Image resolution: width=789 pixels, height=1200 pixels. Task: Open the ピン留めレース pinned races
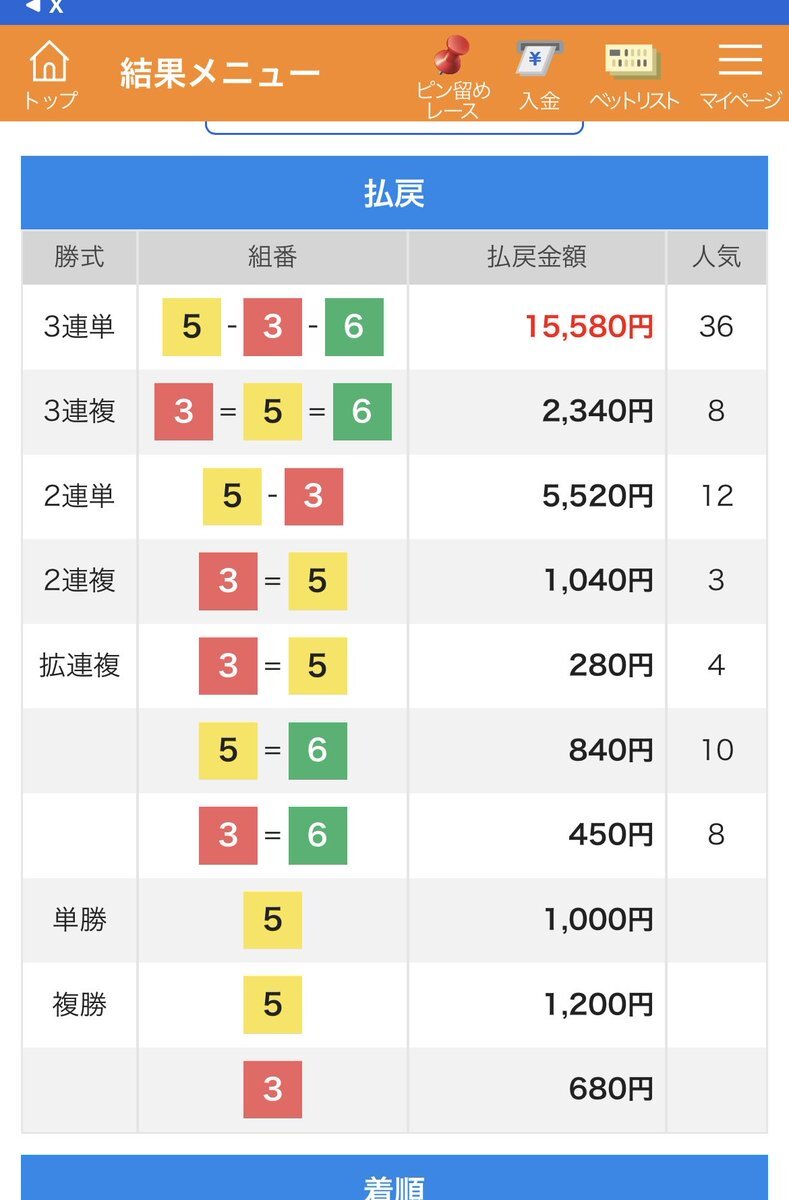click(453, 77)
